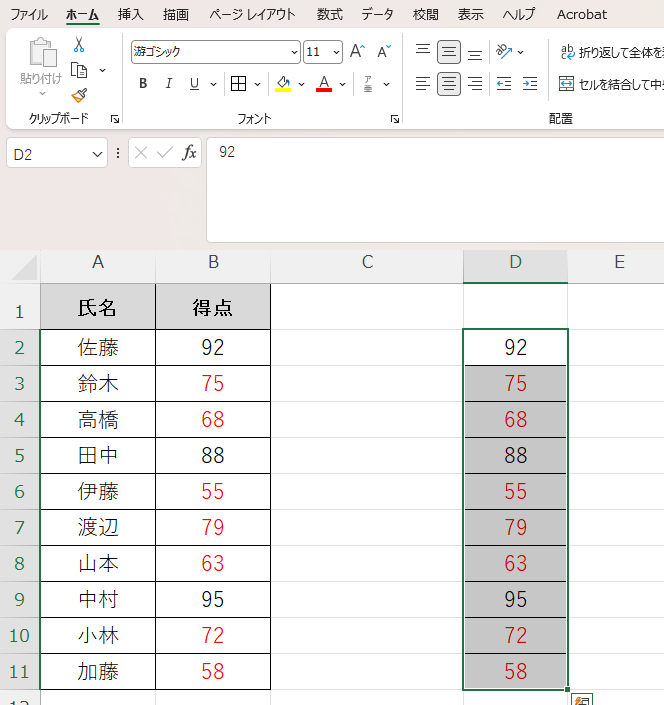Open the ファイル tab
This screenshot has width=664, height=705.
29,14
